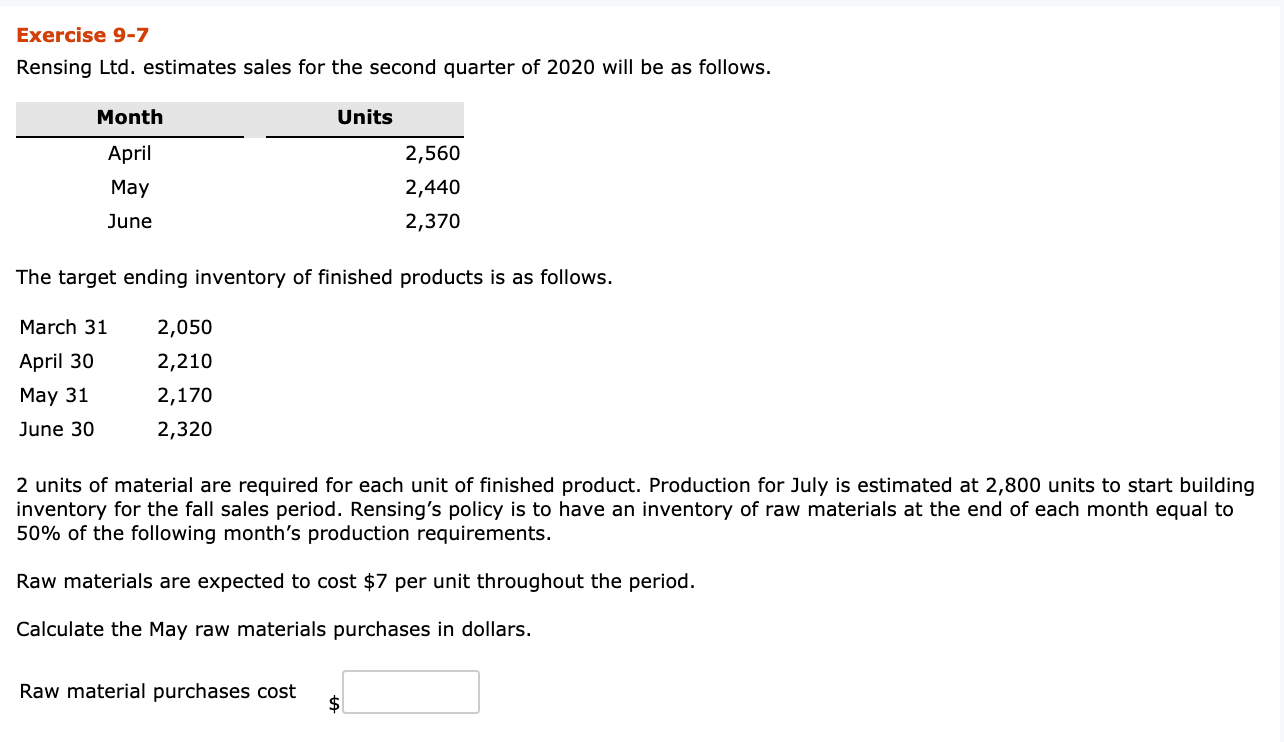Image resolution: width=1284 pixels, height=742 pixels.
Task: Click inside the Raw material purchases cost field
Action: pyautogui.click(x=410, y=691)
